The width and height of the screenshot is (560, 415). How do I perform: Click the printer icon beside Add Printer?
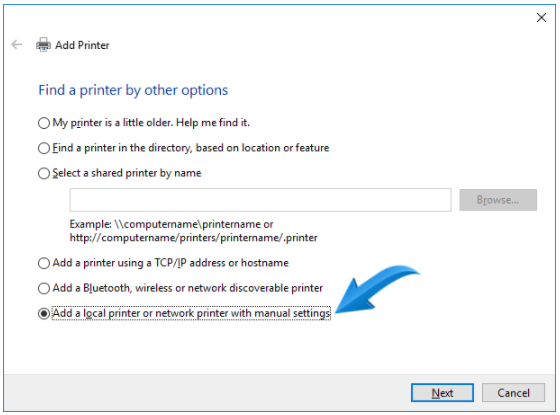43,45
